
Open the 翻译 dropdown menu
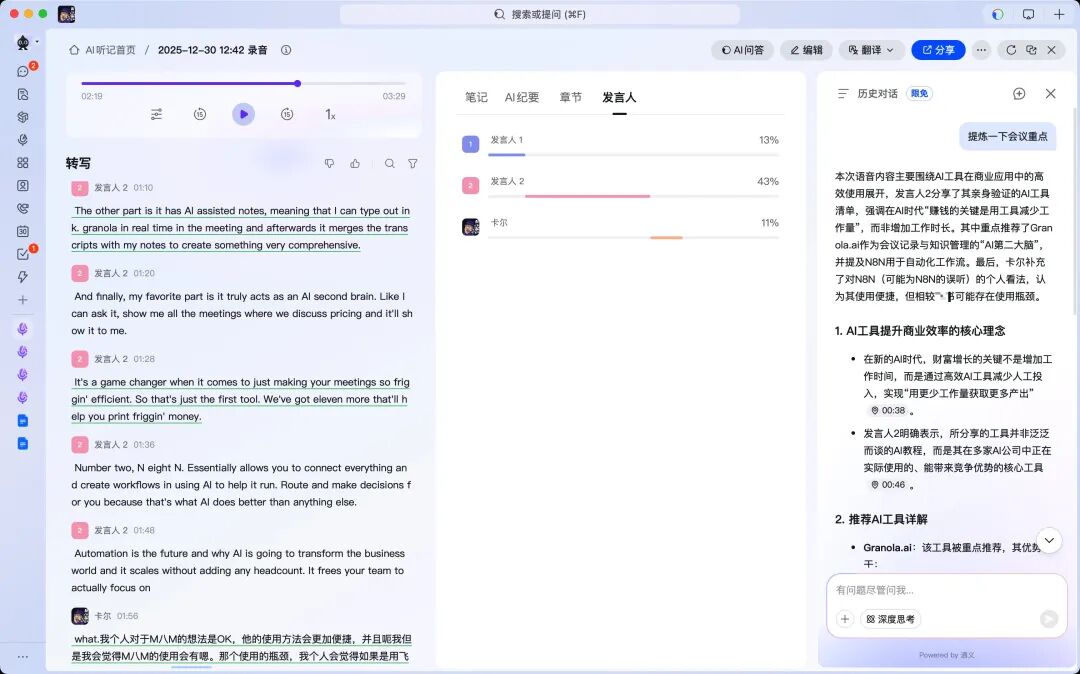click(x=869, y=49)
